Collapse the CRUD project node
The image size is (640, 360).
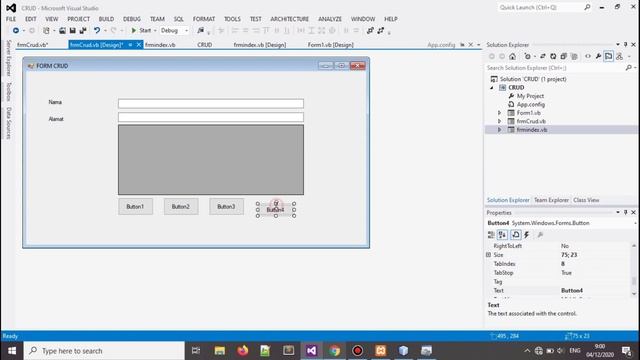(x=492, y=88)
